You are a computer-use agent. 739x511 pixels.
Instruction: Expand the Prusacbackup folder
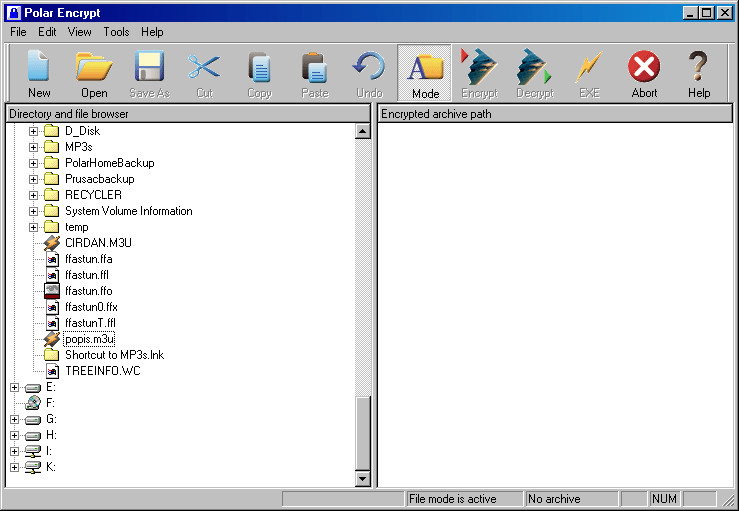coord(33,179)
